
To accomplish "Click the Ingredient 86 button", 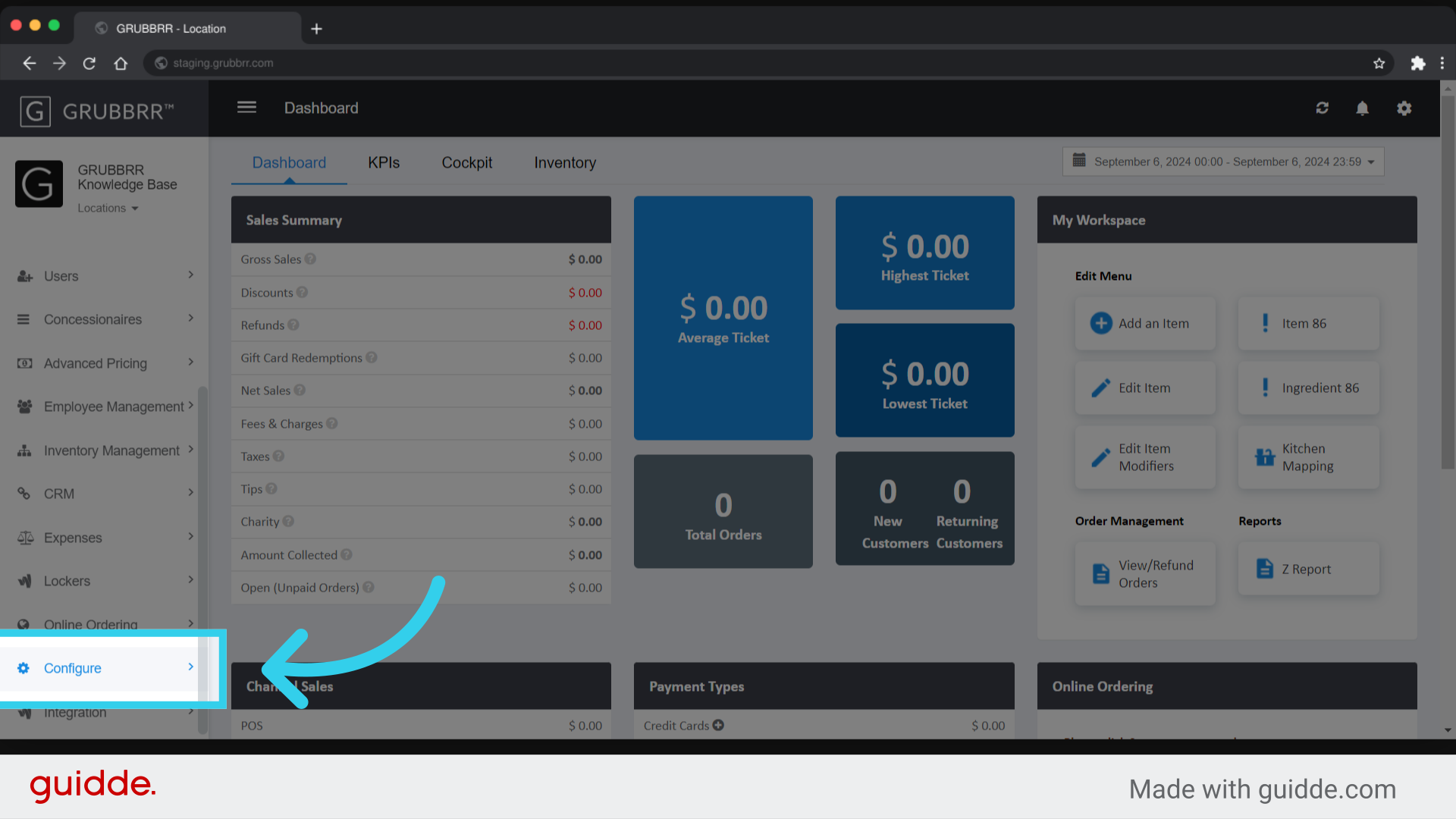I will 1309,388.
